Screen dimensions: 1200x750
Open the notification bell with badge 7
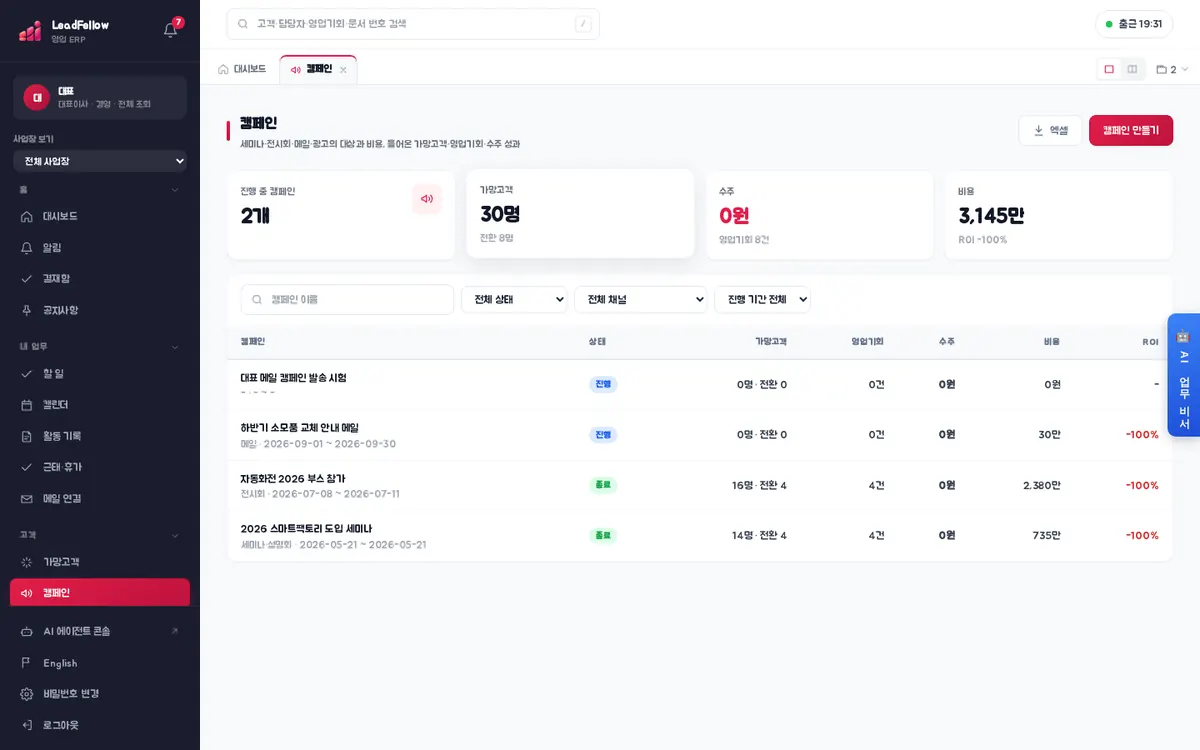pyautogui.click(x=170, y=29)
